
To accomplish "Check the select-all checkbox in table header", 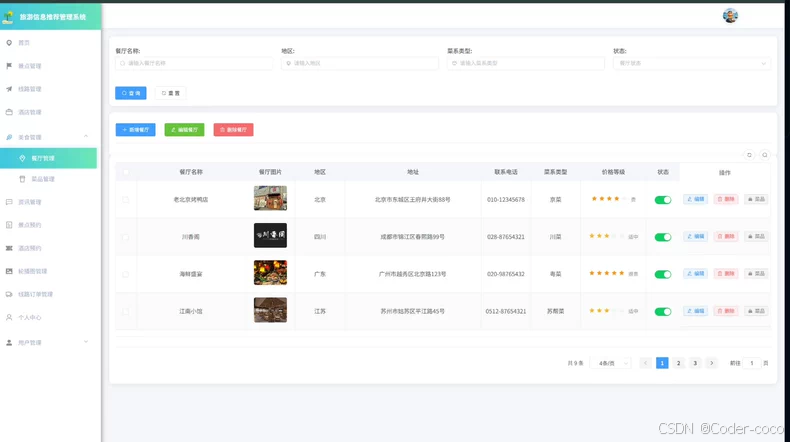I will [125, 172].
